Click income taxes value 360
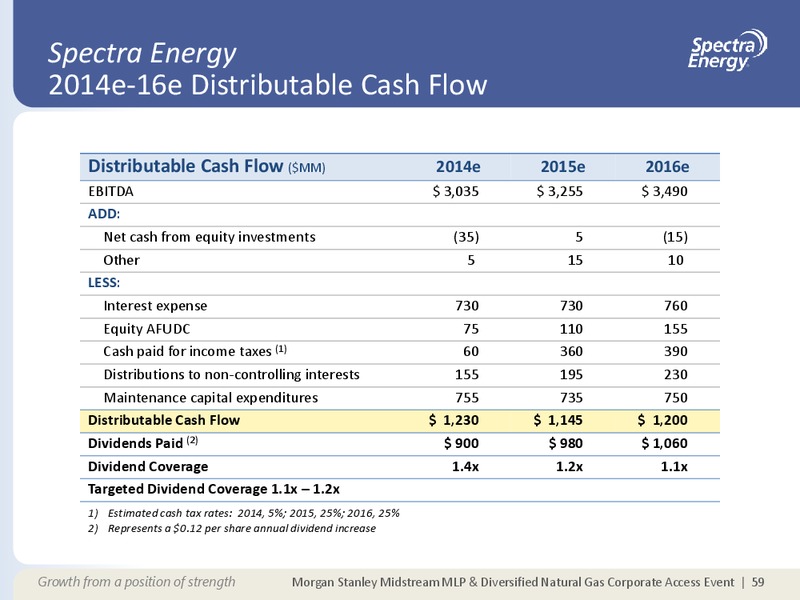Image resolution: width=800 pixels, height=600 pixels. coord(571,352)
